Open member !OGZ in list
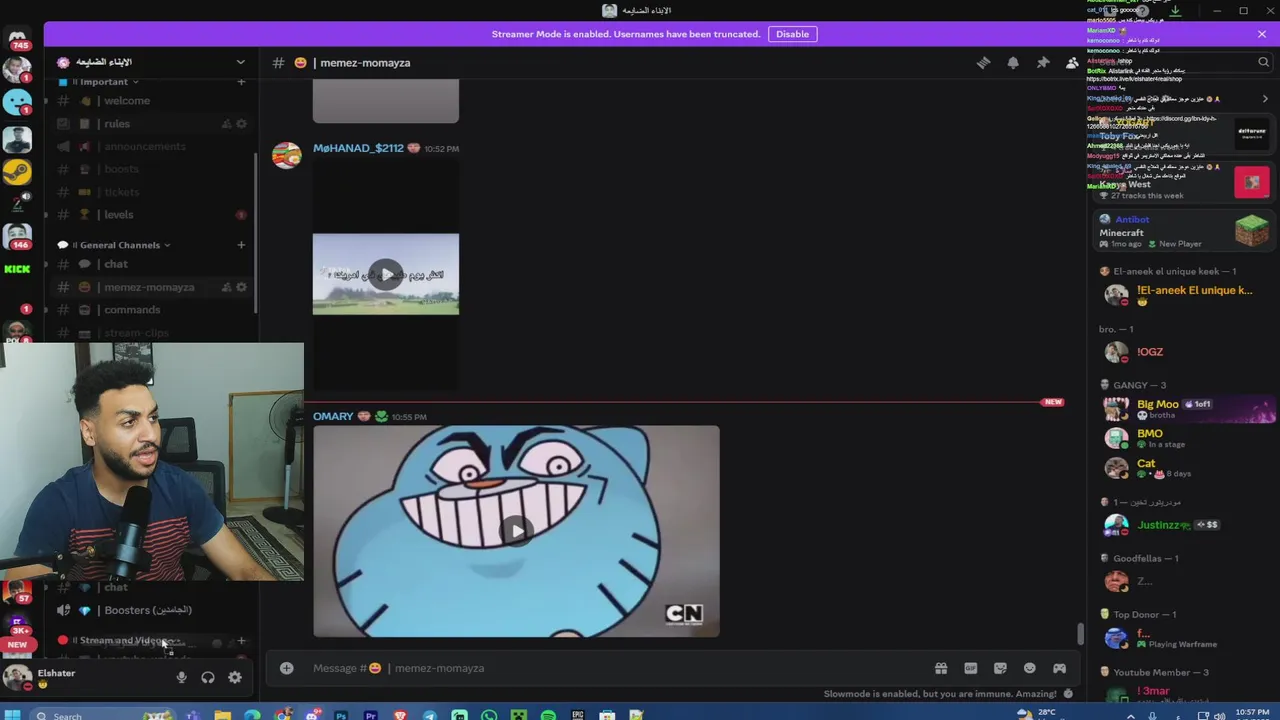Image resolution: width=1280 pixels, height=720 pixels. [x=1185, y=352]
